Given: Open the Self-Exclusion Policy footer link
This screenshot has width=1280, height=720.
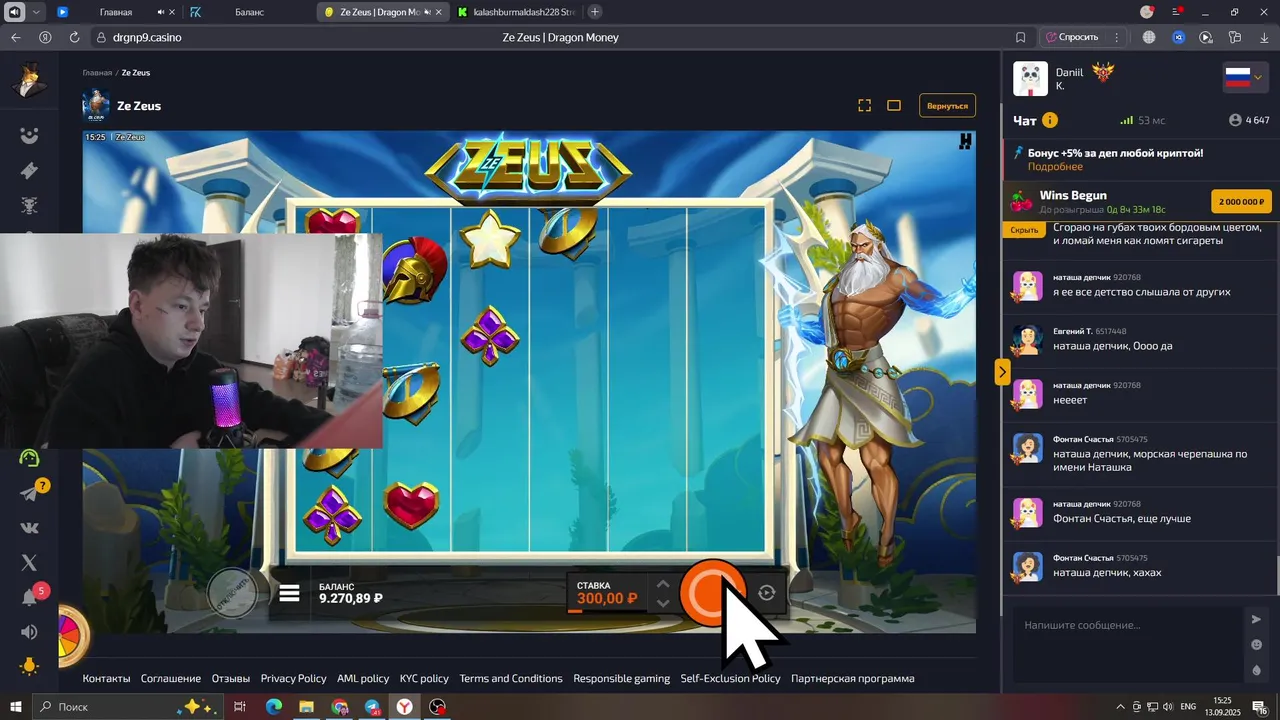Looking at the screenshot, I should tap(731, 678).
